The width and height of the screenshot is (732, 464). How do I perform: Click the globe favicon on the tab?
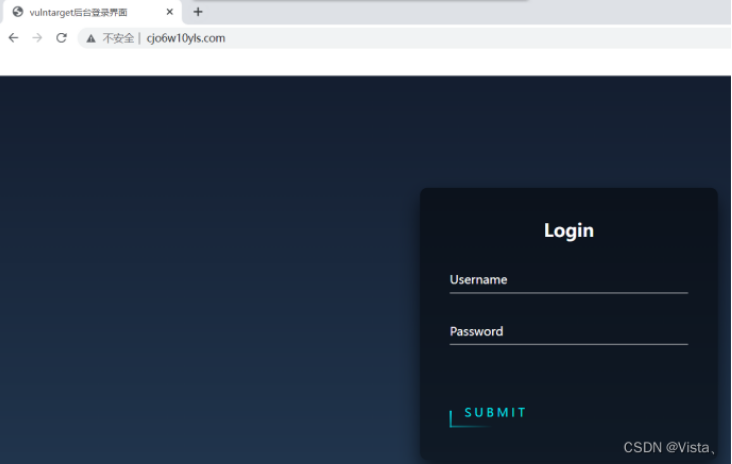(x=18, y=12)
